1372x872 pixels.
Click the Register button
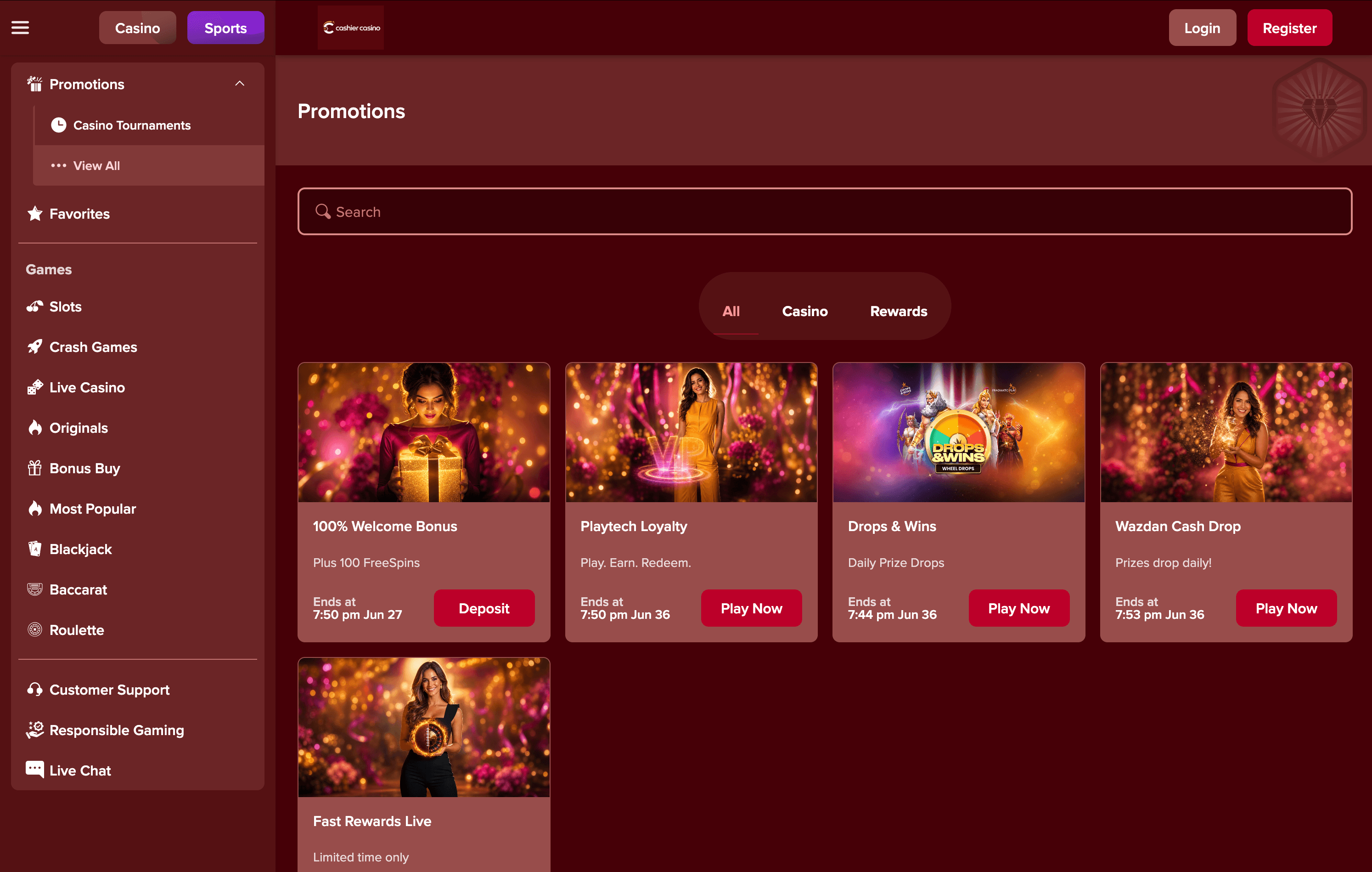(1289, 28)
